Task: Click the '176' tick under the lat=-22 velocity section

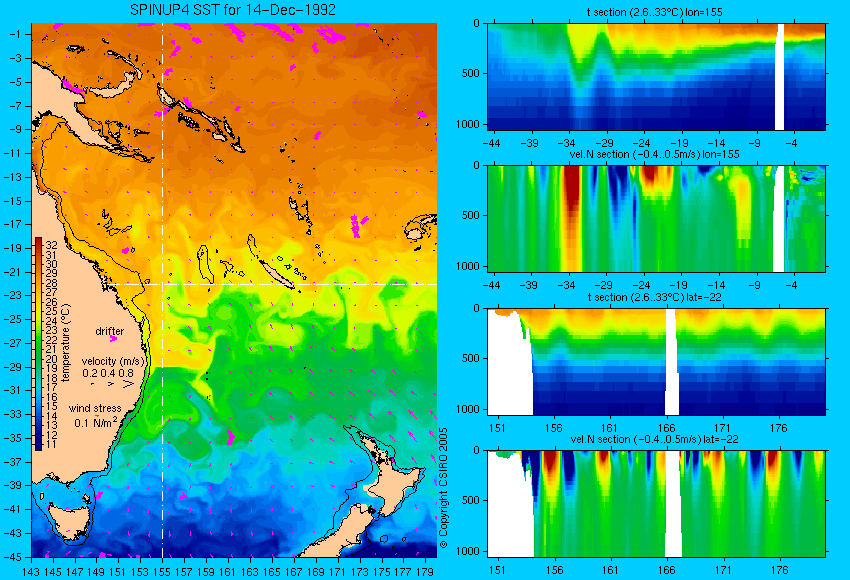Action: tap(779, 570)
